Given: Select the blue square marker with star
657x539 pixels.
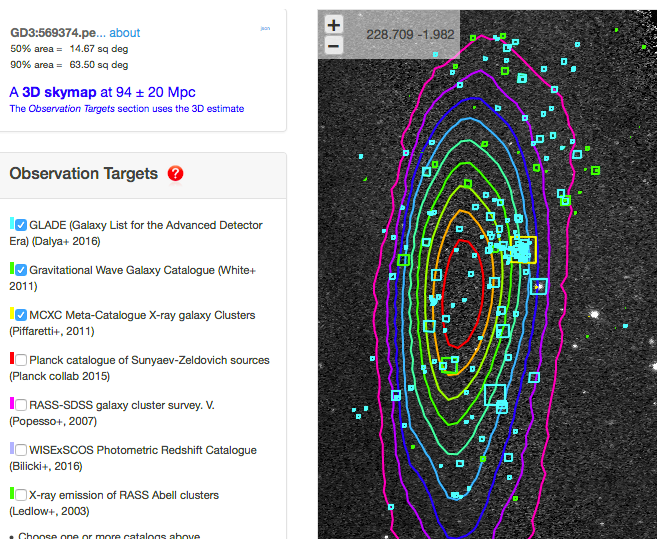Looking at the screenshot, I should pyautogui.click(x=539, y=286).
